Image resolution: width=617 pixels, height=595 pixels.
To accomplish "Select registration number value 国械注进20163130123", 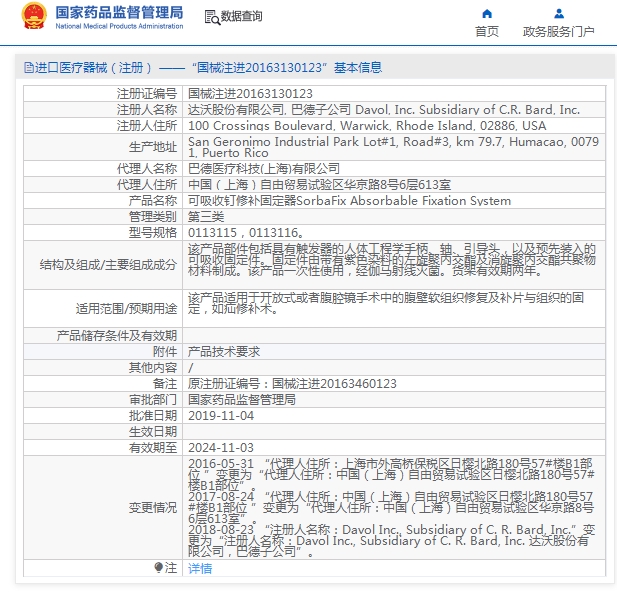I will coord(250,94).
